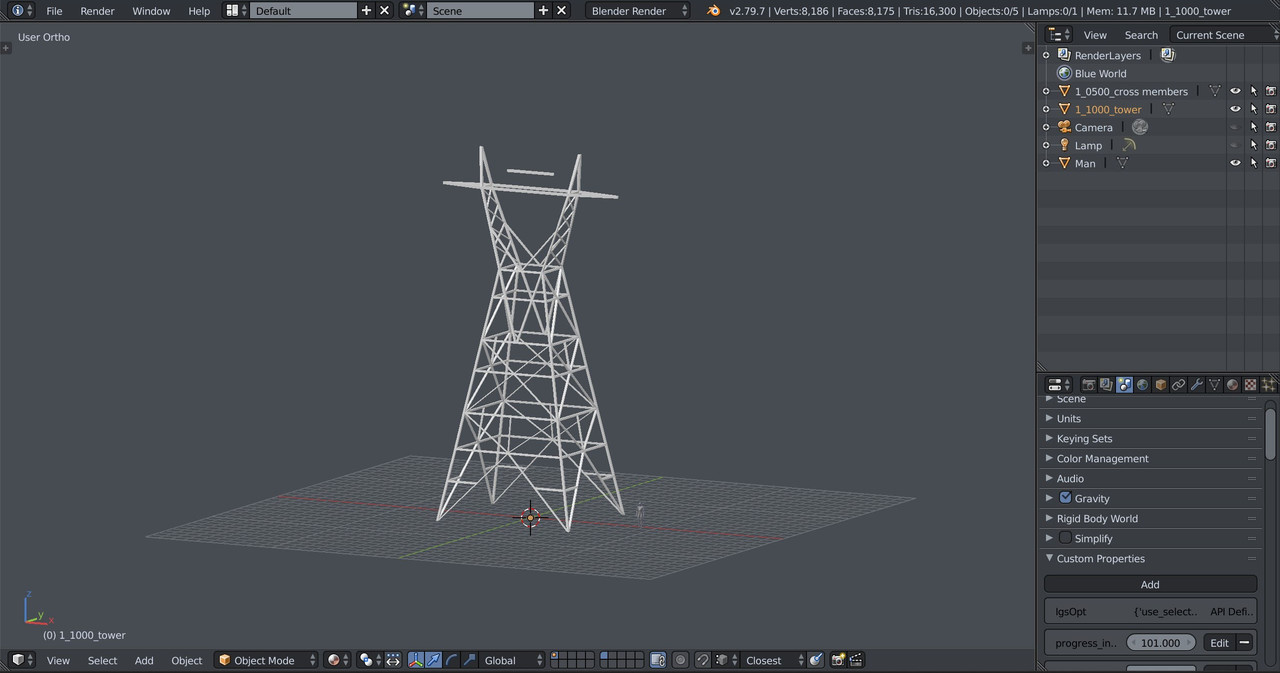The width and height of the screenshot is (1280, 673).
Task: Uncheck the Gravity checkbox
Action: (x=1065, y=498)
